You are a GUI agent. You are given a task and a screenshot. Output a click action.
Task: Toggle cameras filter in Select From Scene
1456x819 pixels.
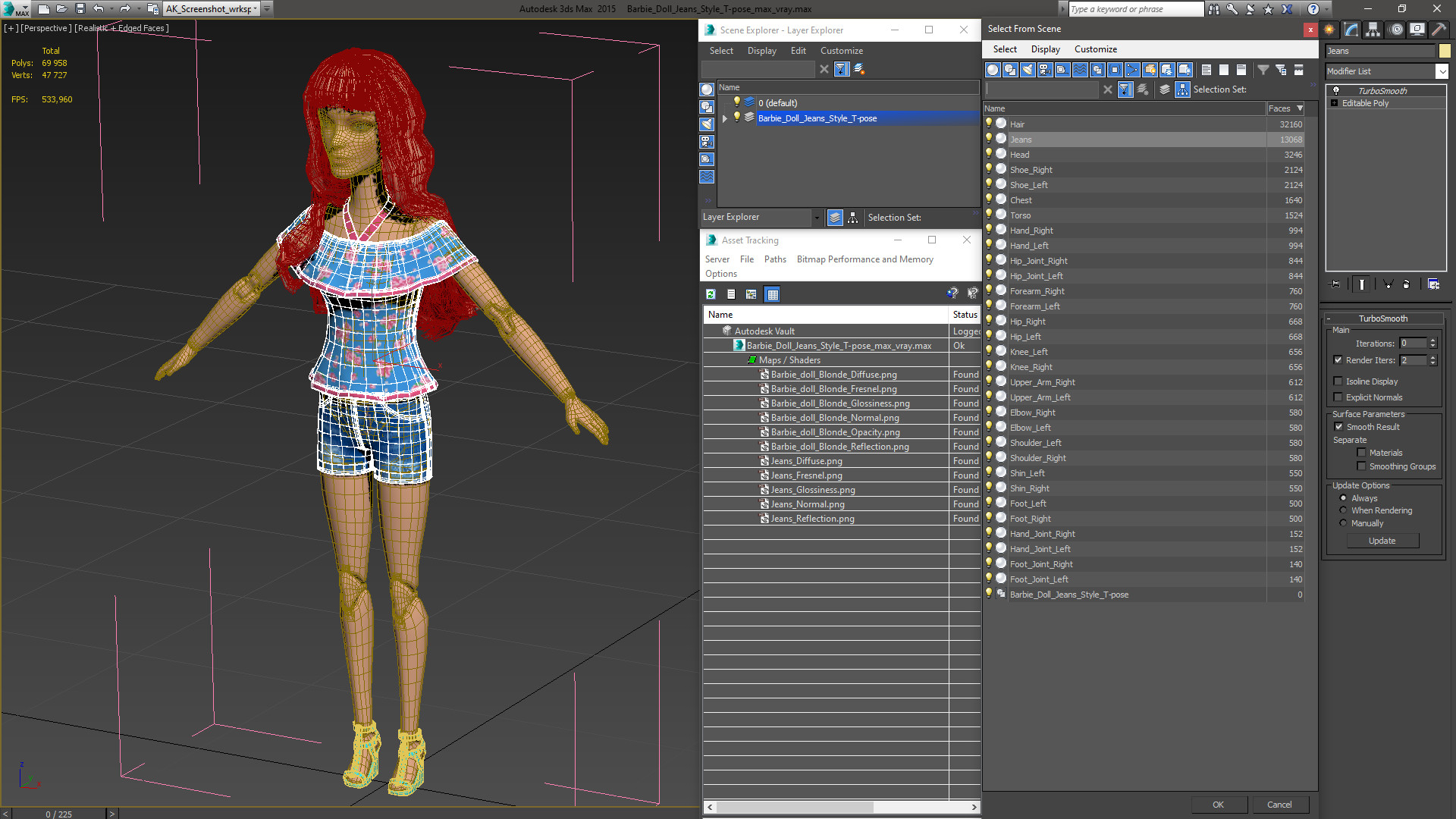click(x=1045, y=70)
